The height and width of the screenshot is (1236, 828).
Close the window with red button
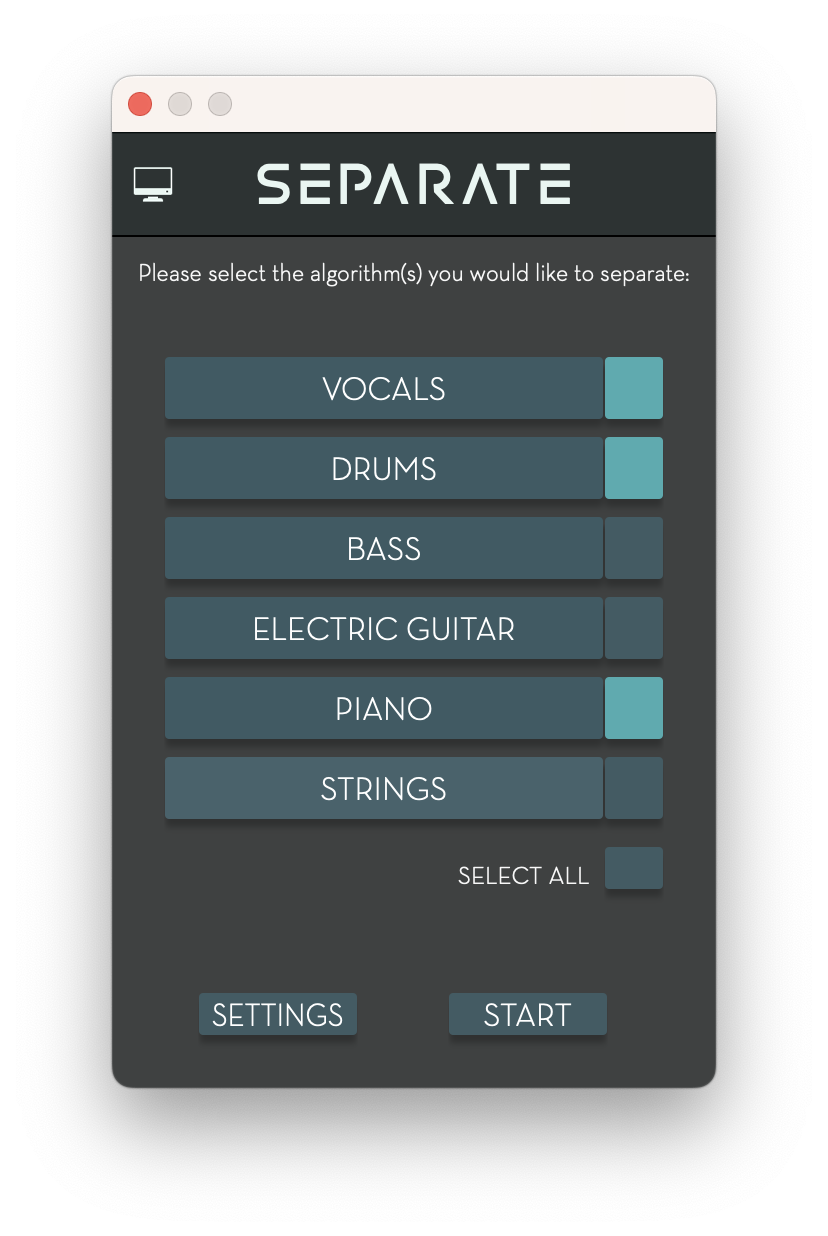pyautogui.click(x=140, y=104)
